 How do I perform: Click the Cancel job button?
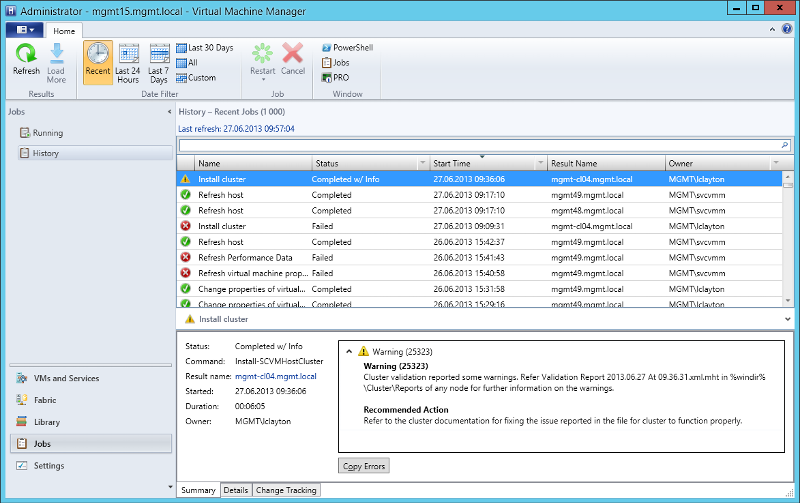coord(293,60)
